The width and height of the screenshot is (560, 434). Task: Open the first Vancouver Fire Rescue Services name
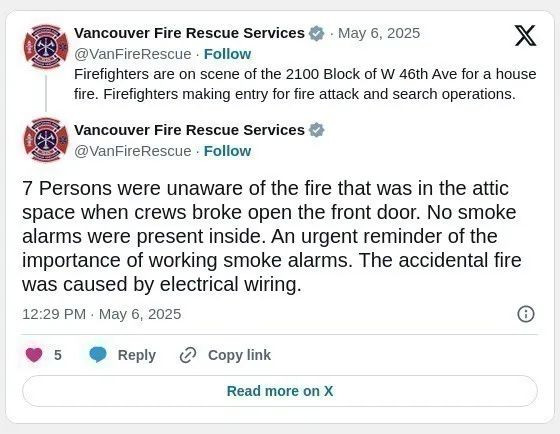[x=189, y=33]
